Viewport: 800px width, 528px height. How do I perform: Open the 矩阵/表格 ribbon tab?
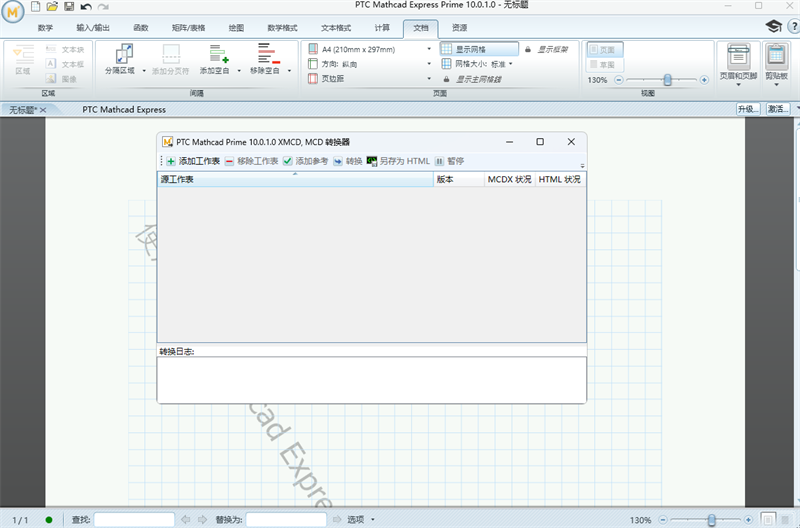coord(188,28)
